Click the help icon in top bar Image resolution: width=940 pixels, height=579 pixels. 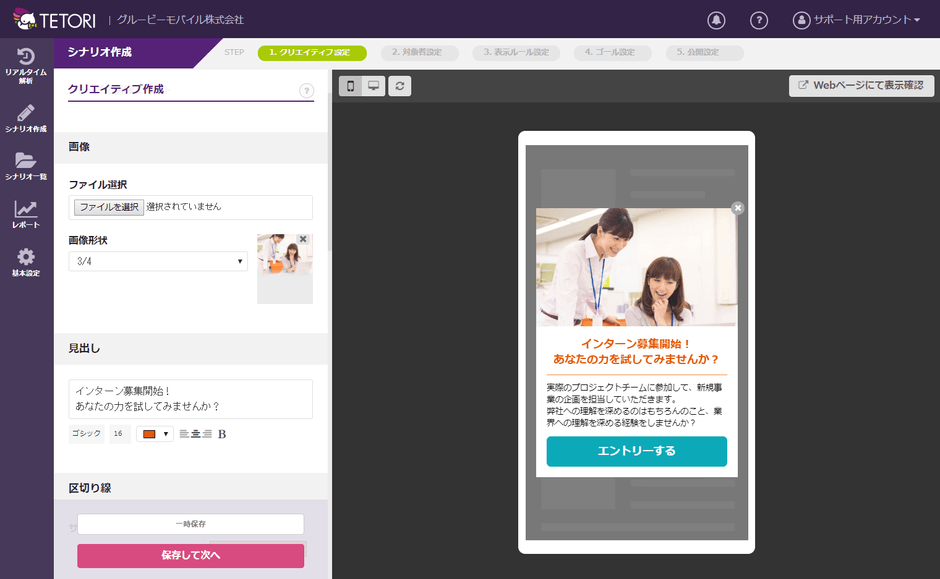[759, 20]
